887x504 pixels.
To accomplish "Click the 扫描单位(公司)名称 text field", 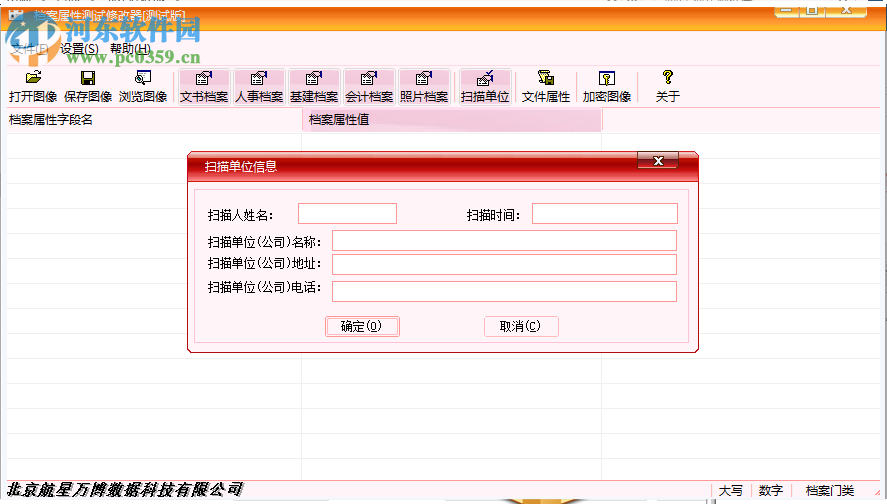I will pyautogui.click(x=504, y=240).
